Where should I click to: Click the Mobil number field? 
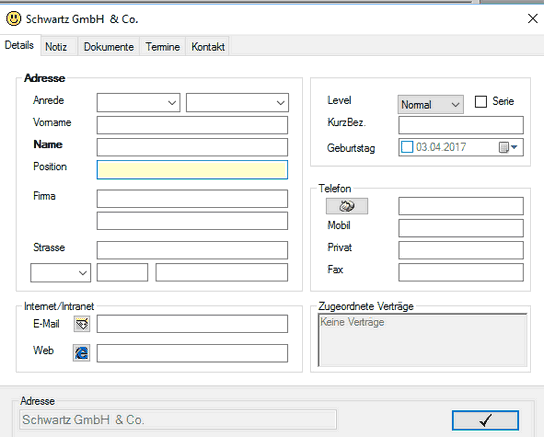click(461, 228)
